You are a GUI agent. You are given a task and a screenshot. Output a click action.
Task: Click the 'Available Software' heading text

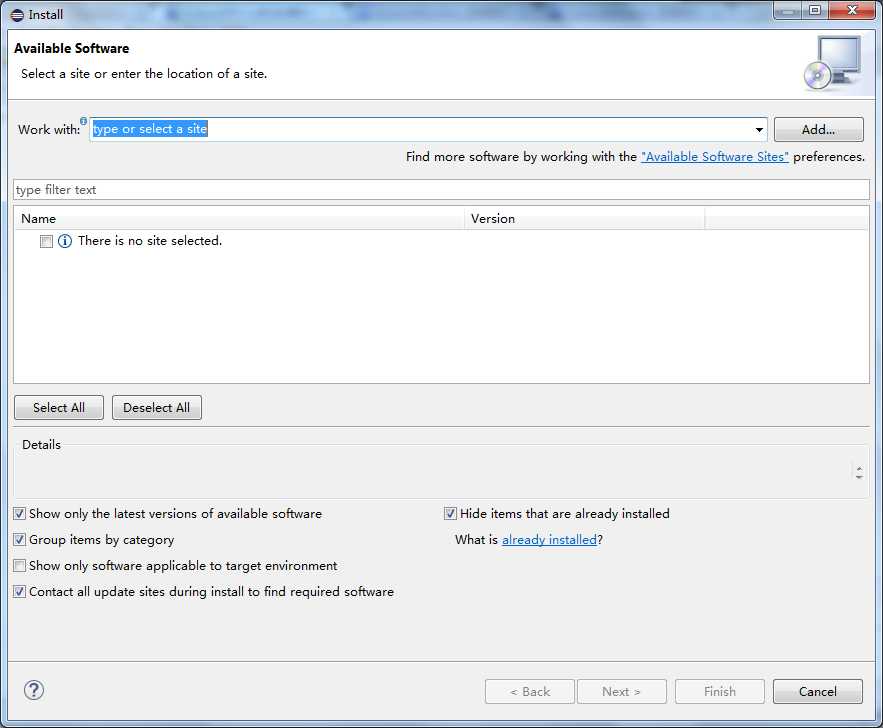tap(72, 48)
